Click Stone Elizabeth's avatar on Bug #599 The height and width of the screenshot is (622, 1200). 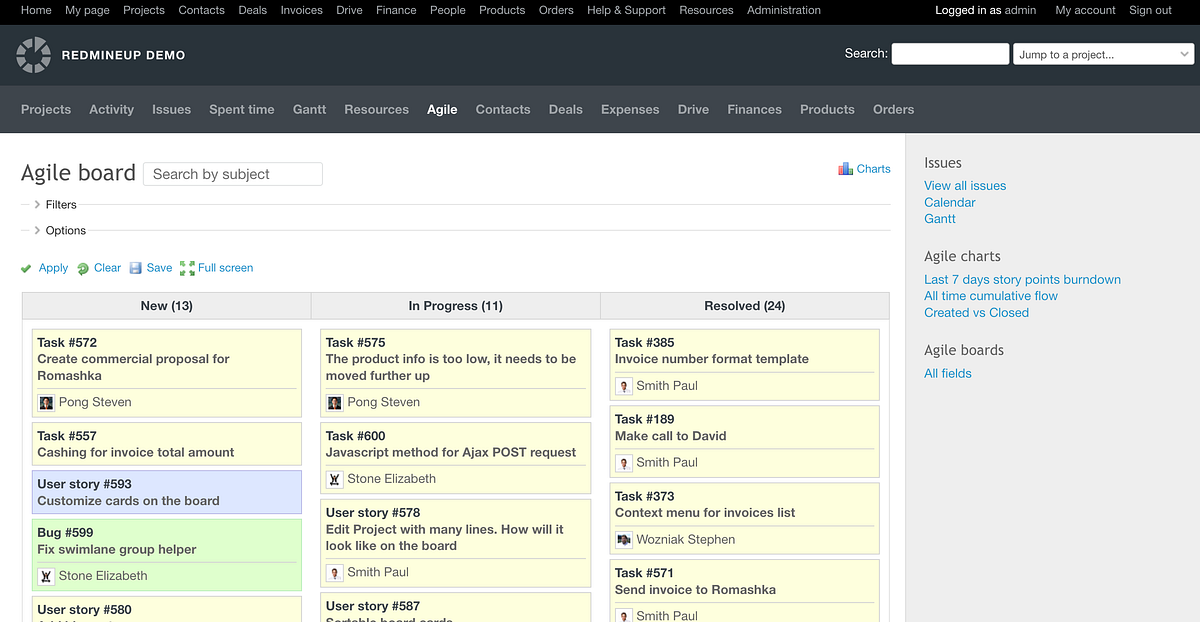(45, 576)
